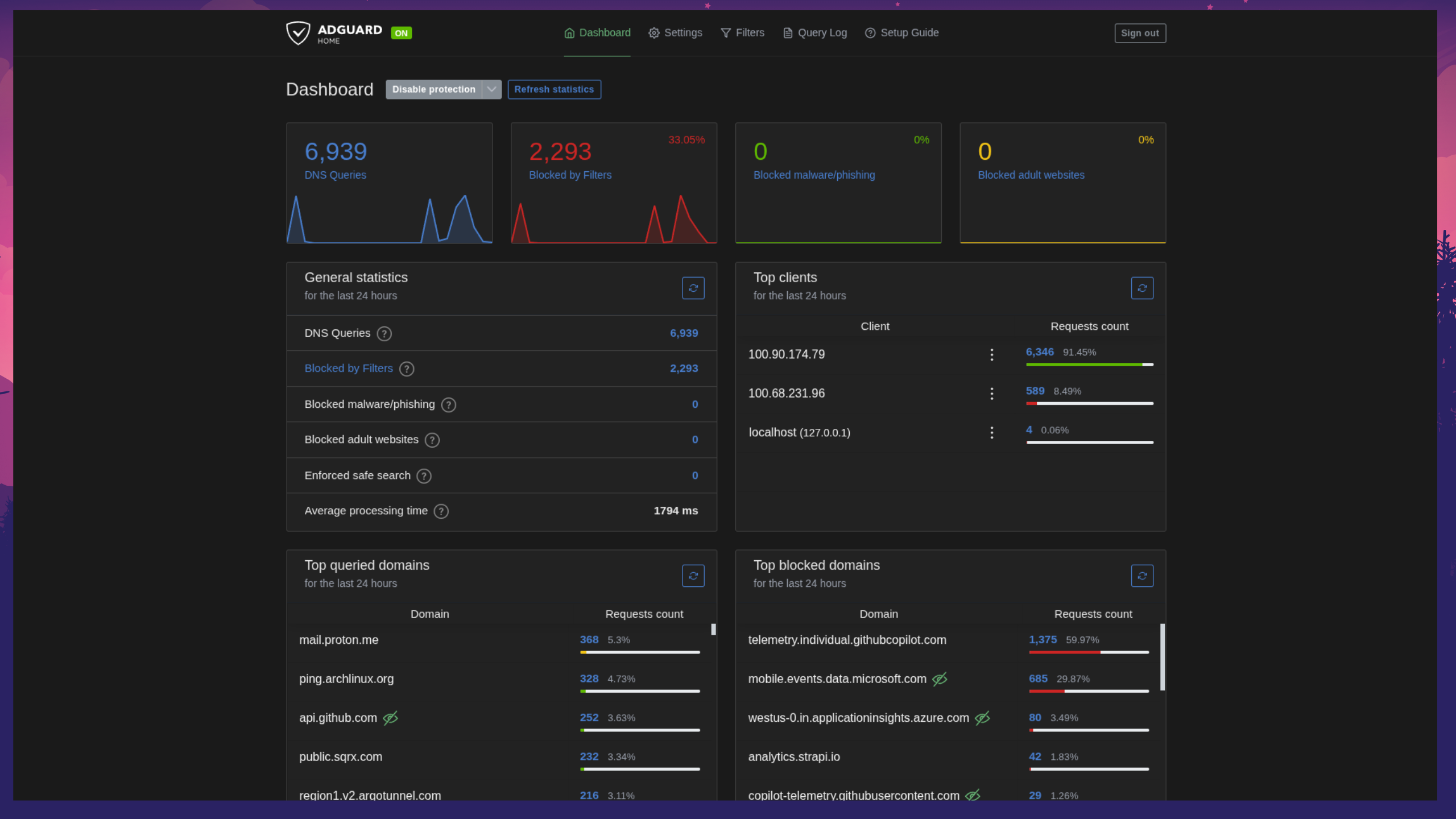Show help for Average processing time statistic
The width and height of the screenshot is (1456, 819).
(441, 511)
